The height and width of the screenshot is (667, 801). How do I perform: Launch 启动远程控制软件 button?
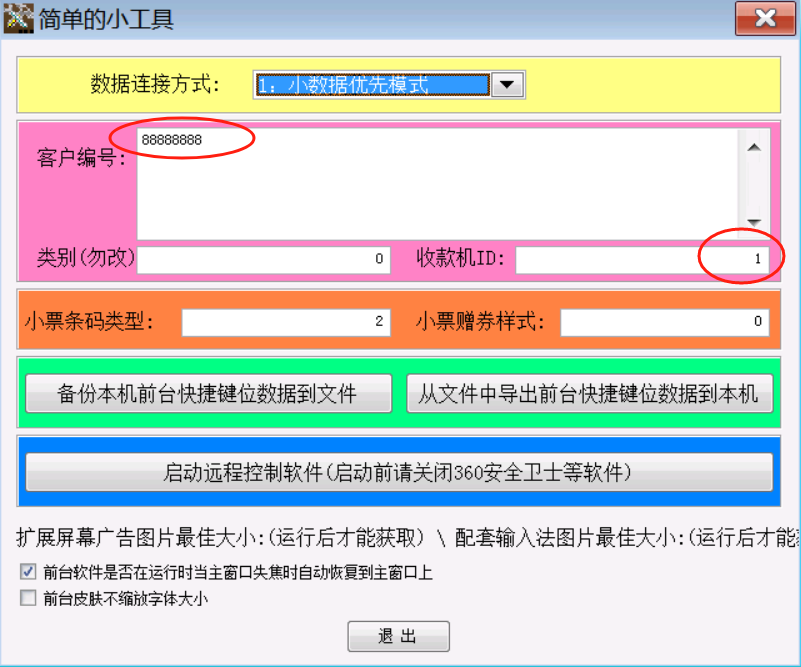(398, 472)
